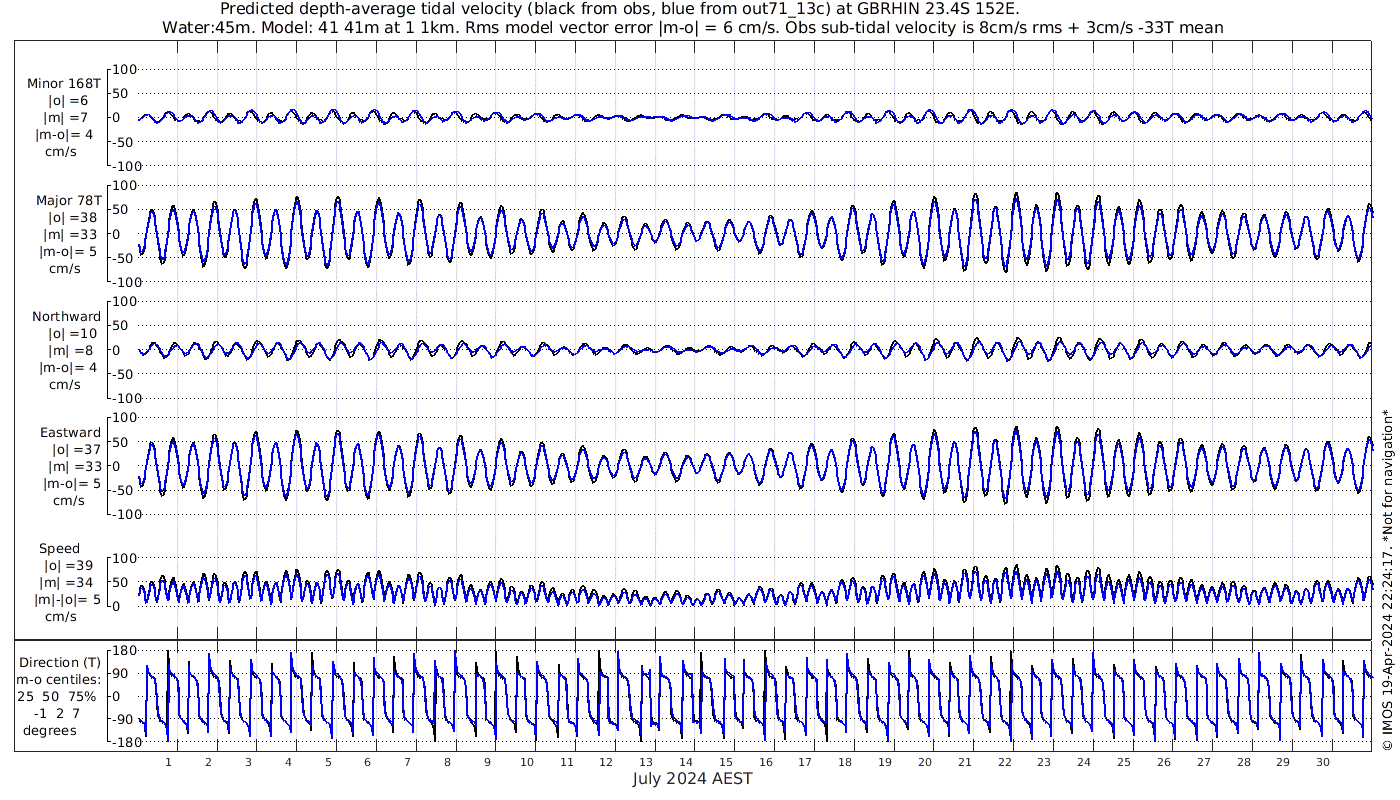Click the subtitle line starting 'Water:45m. Model'
1400x800 pixels.
pyautogui.click(x=692, y=27)
